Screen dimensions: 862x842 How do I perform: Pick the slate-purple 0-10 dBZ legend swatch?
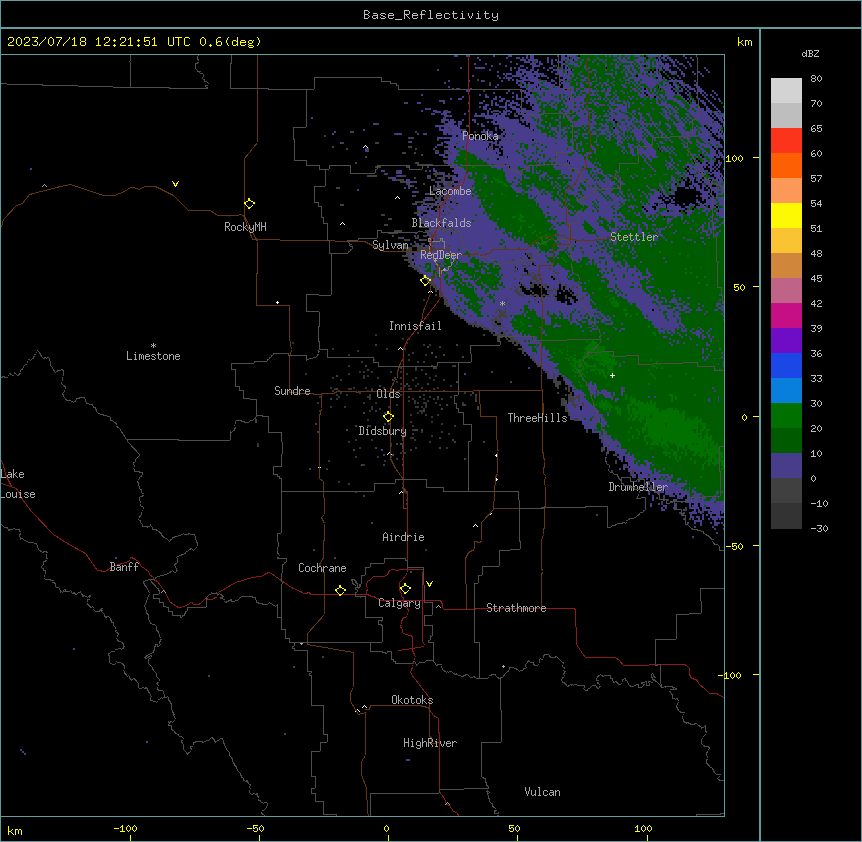786,466
